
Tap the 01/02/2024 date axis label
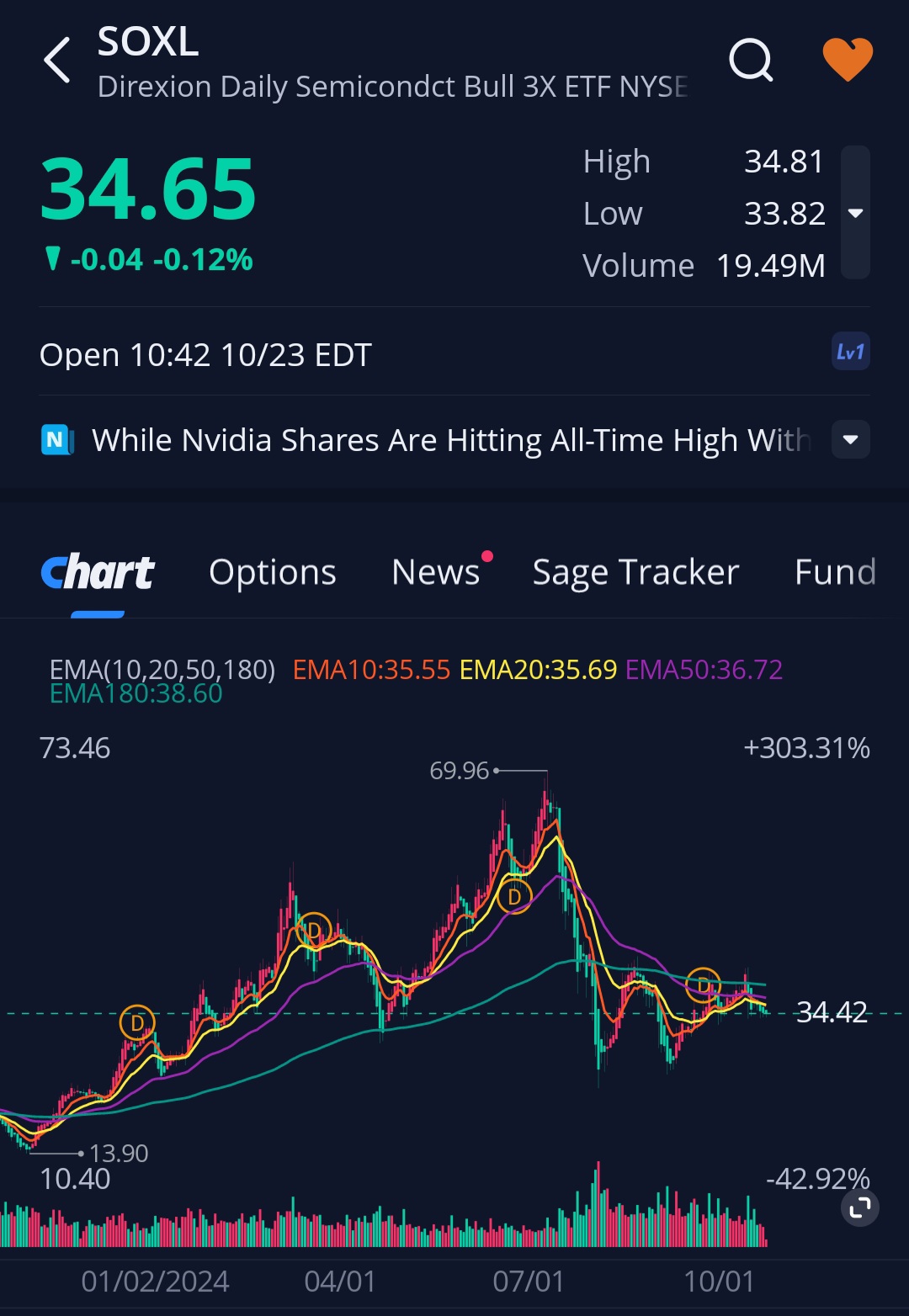click(x=155, y=1282)
